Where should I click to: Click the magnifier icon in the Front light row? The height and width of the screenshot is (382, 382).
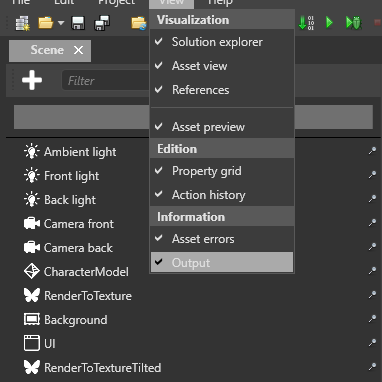pyautogui.click(x=372, y=175)
